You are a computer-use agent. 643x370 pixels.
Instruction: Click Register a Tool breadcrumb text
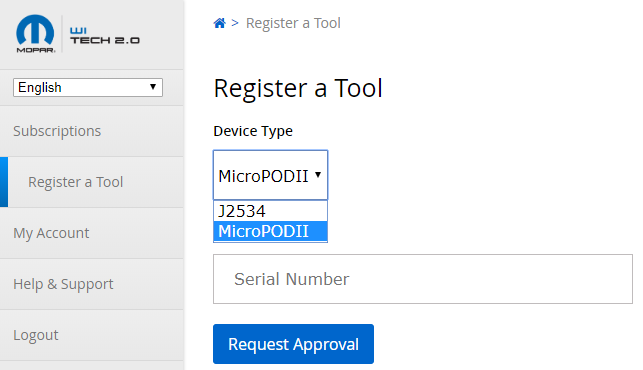coord(293,23)
